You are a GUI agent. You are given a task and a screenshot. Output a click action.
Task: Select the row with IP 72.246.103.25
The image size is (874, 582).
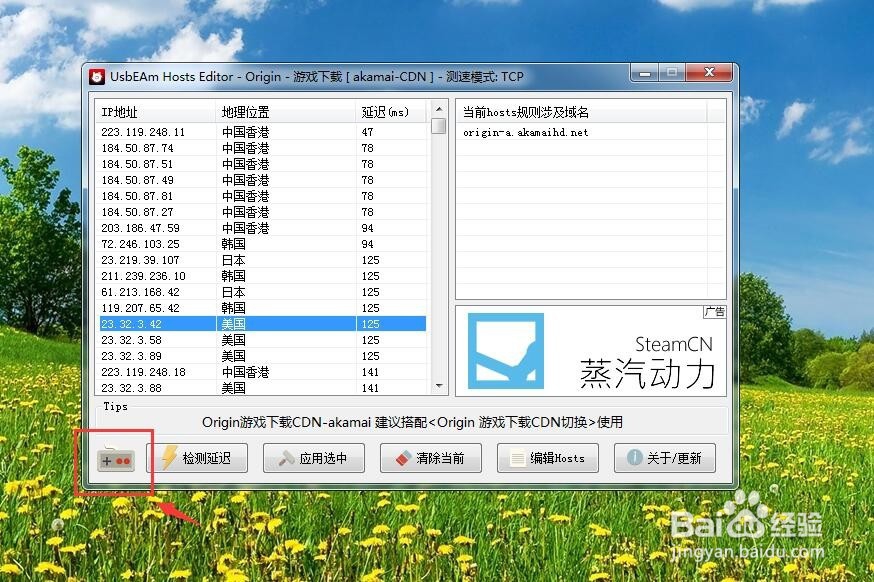[263, 244]
